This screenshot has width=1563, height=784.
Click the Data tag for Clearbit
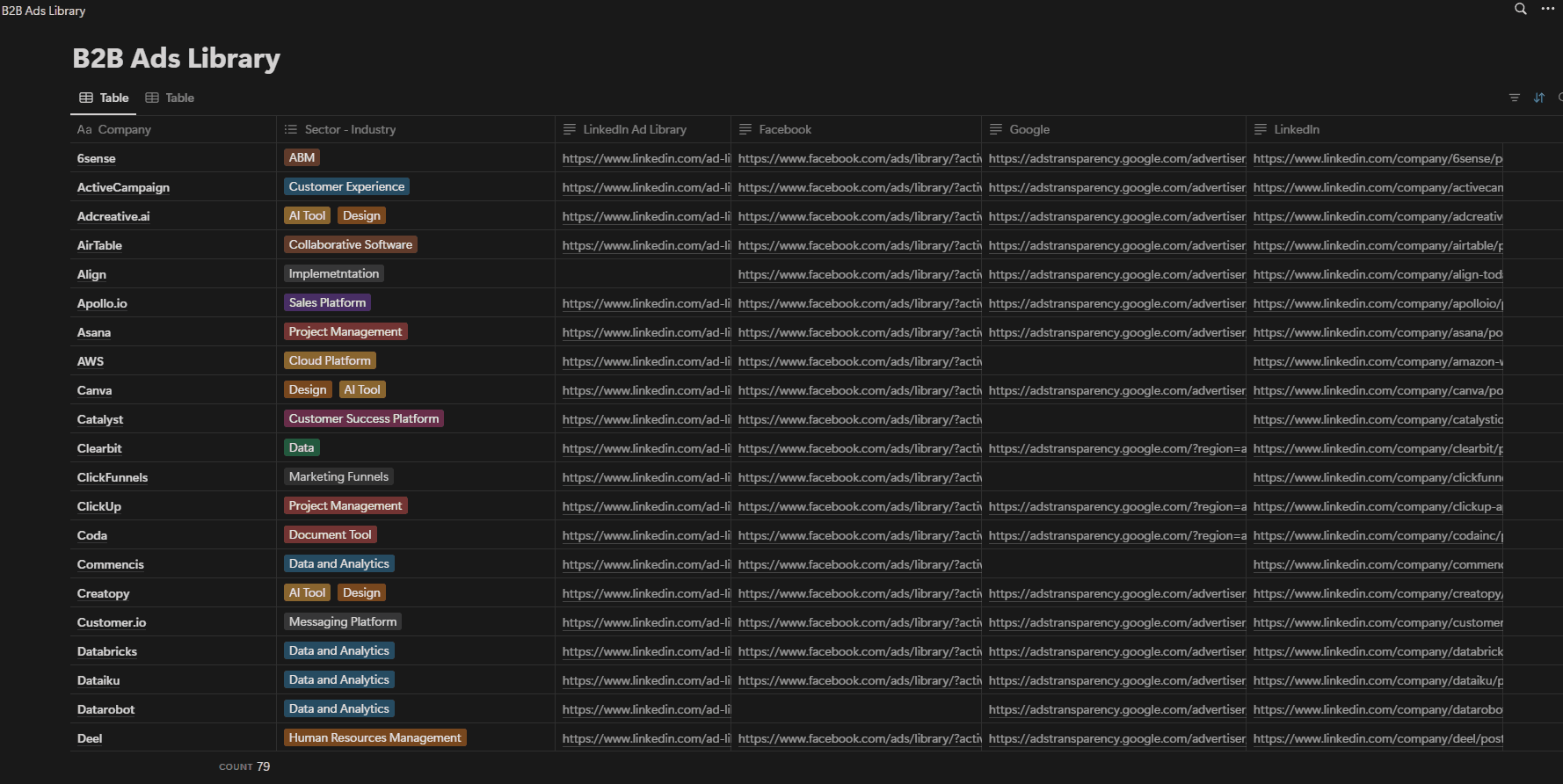[302, 447]
